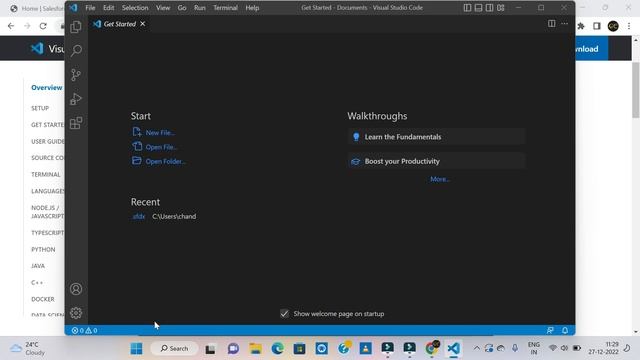This screenshot has width=640, height=360.
Task: Click TERMINAL in the browser docs sidebar
Action: (x=46, y=174)
